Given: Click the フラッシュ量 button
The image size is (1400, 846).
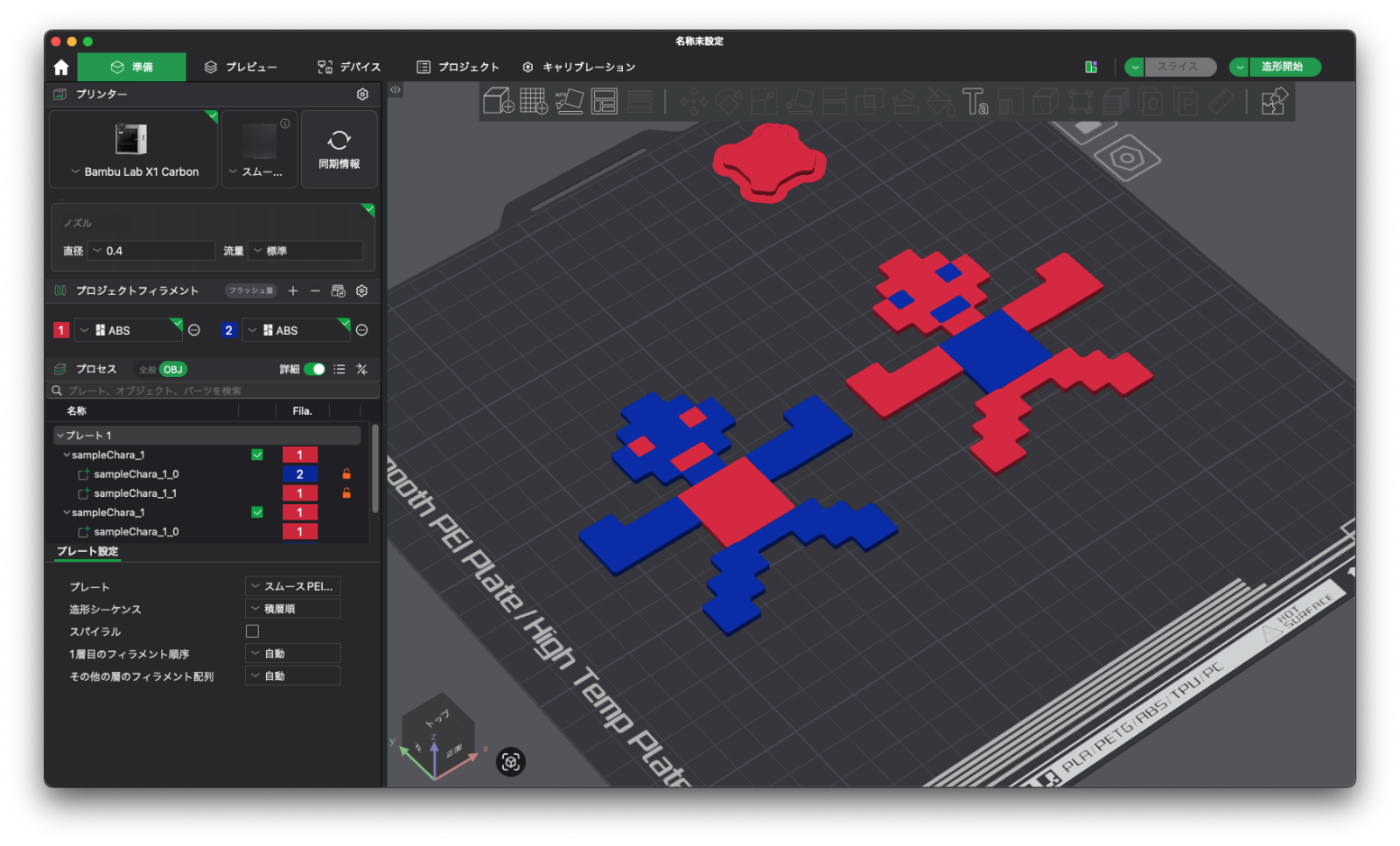Looking at the screenshot, I should 251,290.
